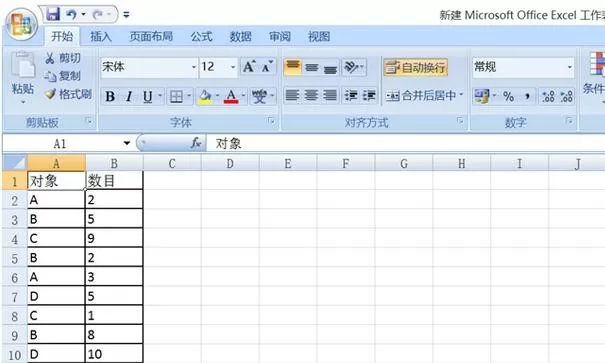Image resolution: width=605 pixels, height=363 pixels.
Task: Switch to the 审阅 tab
Action: click(280, 37)
